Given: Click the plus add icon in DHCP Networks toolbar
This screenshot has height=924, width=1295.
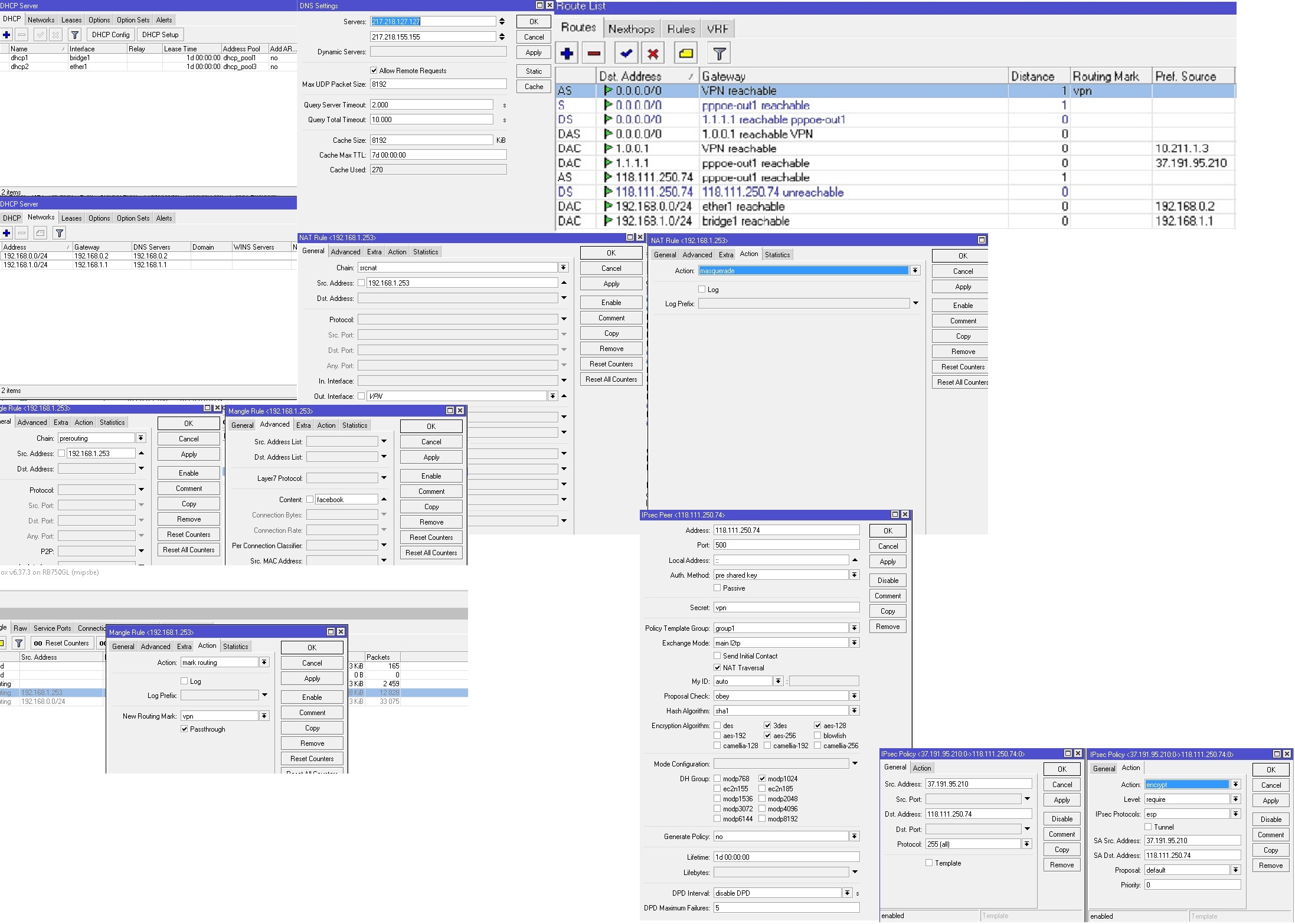Looking at the screenshot, I should [6, 233].
